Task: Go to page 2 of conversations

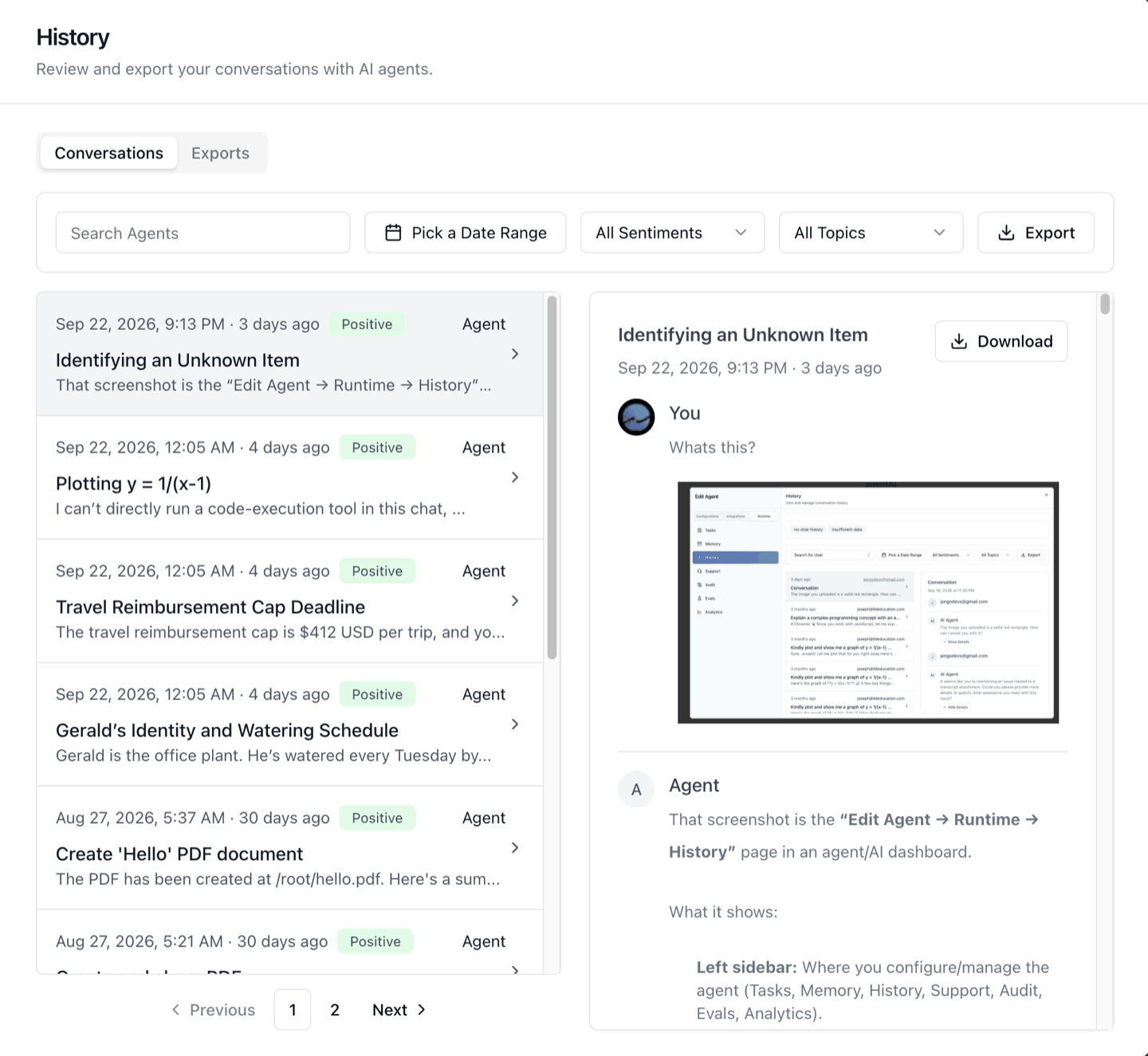Action: (335, 1010)
